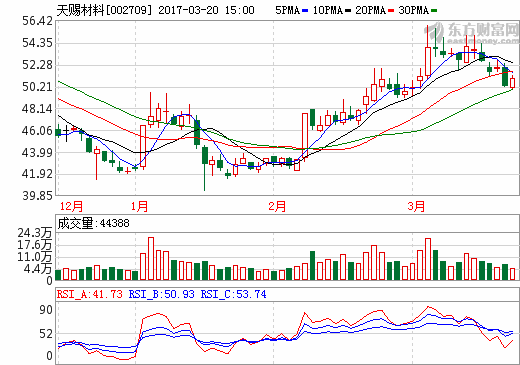Screen dimensions: 520x365
Task: Click the stock name 天赐材料[002709]
Action: (104, 10)
